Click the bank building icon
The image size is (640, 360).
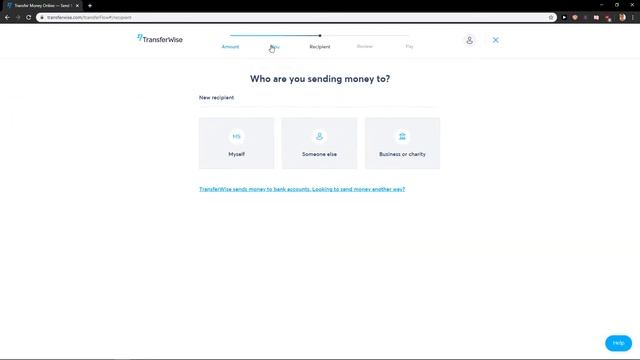coord(402,136)
